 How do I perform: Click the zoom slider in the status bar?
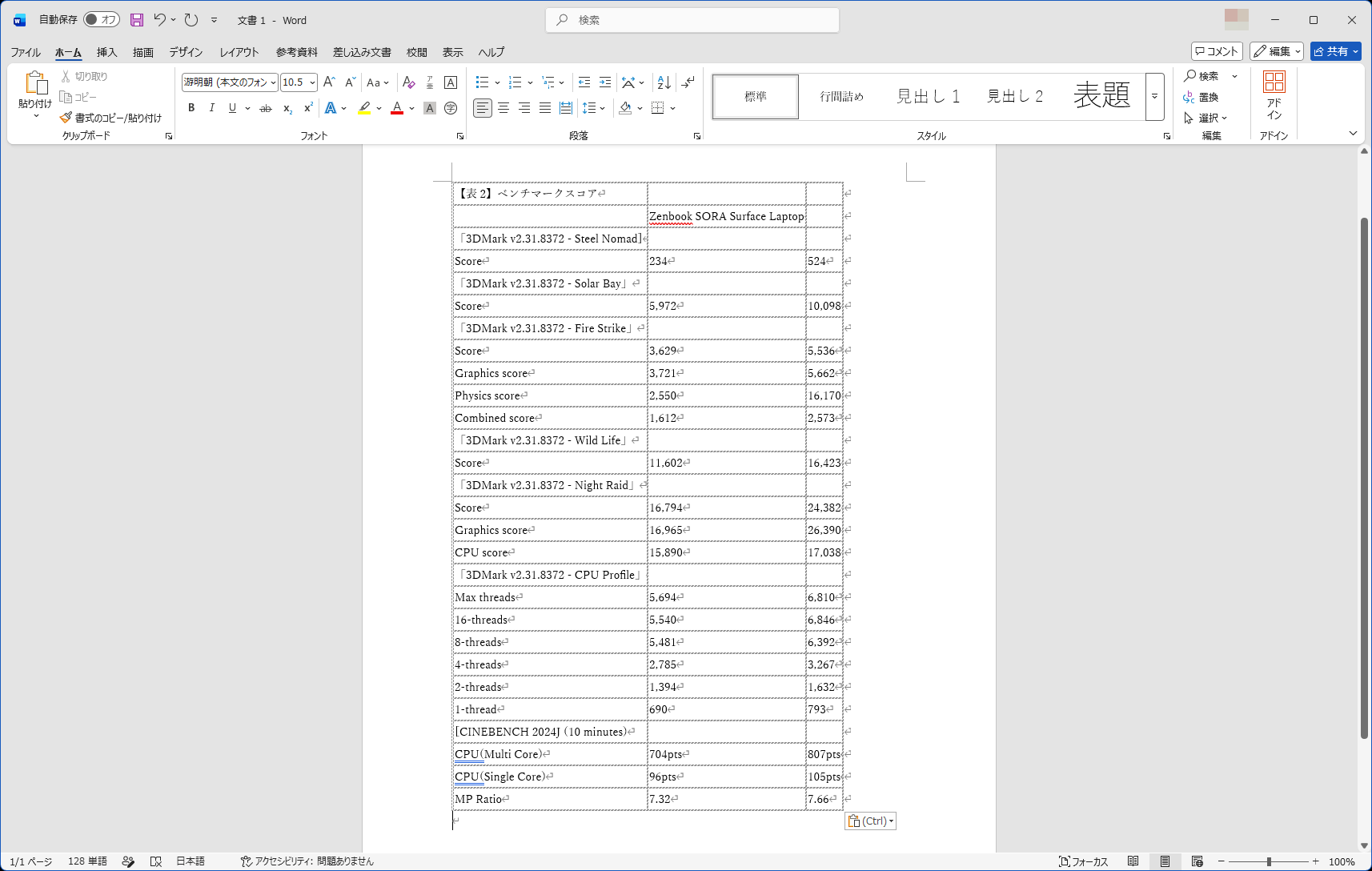tap(1268, 861)
